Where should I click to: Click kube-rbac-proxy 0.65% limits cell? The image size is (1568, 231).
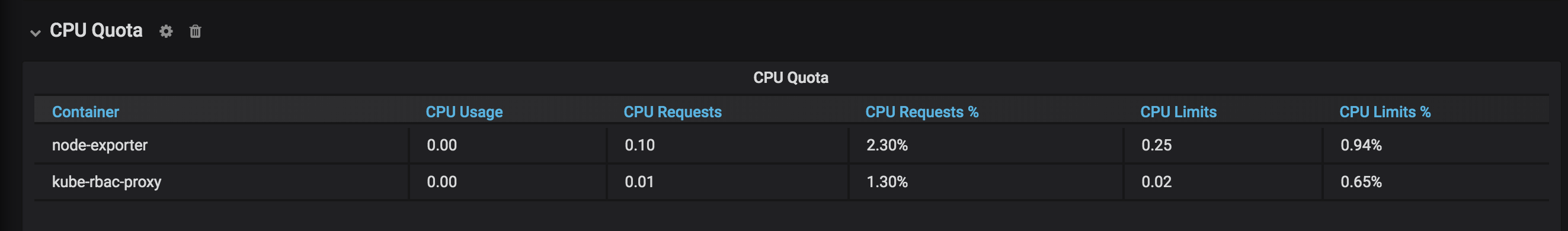click(x=1436, y=181)
